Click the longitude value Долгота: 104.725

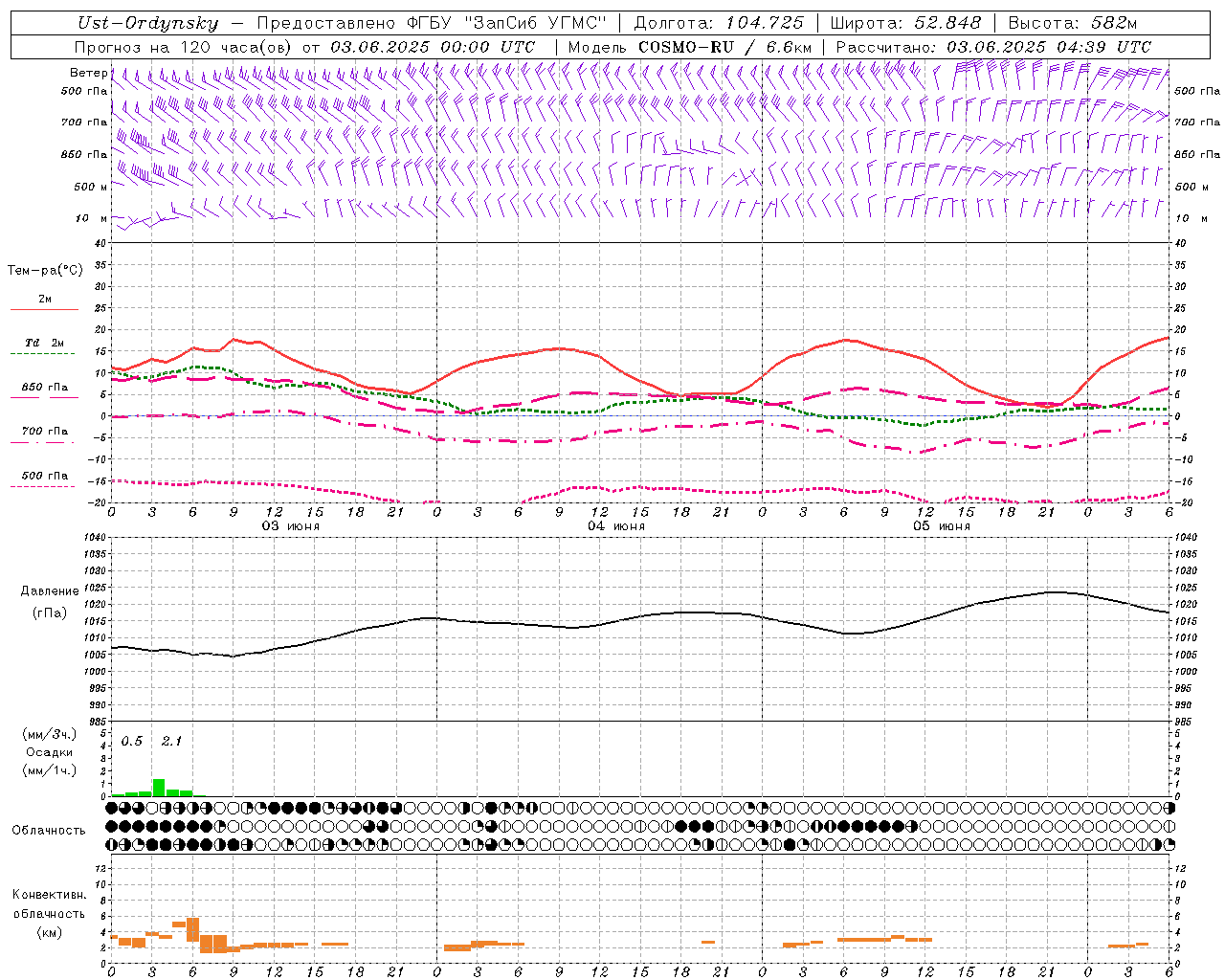[720, 23]
